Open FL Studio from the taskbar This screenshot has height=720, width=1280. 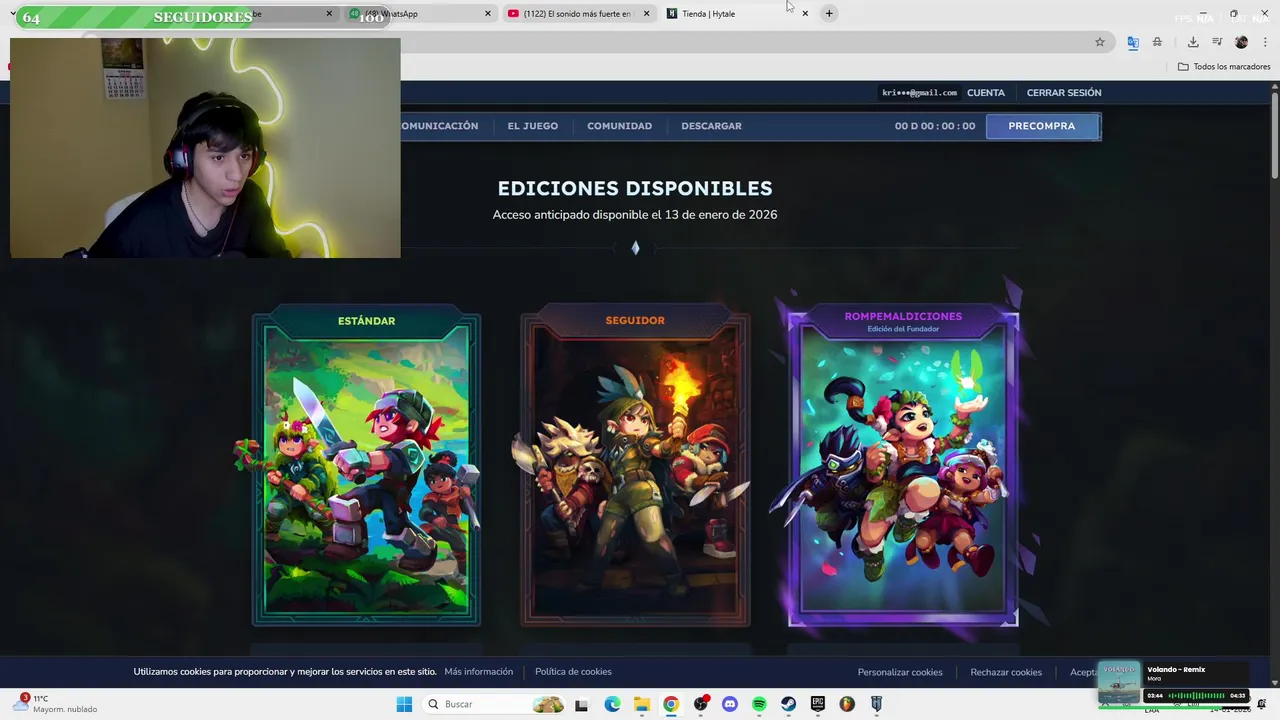point(847,704)
